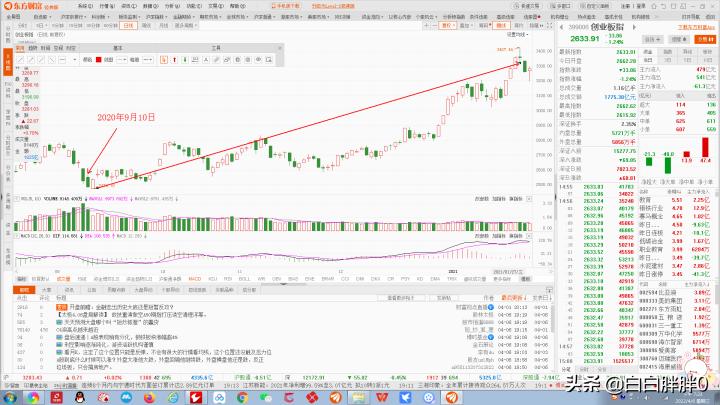Click the home icon in title bar

(655, 6)
